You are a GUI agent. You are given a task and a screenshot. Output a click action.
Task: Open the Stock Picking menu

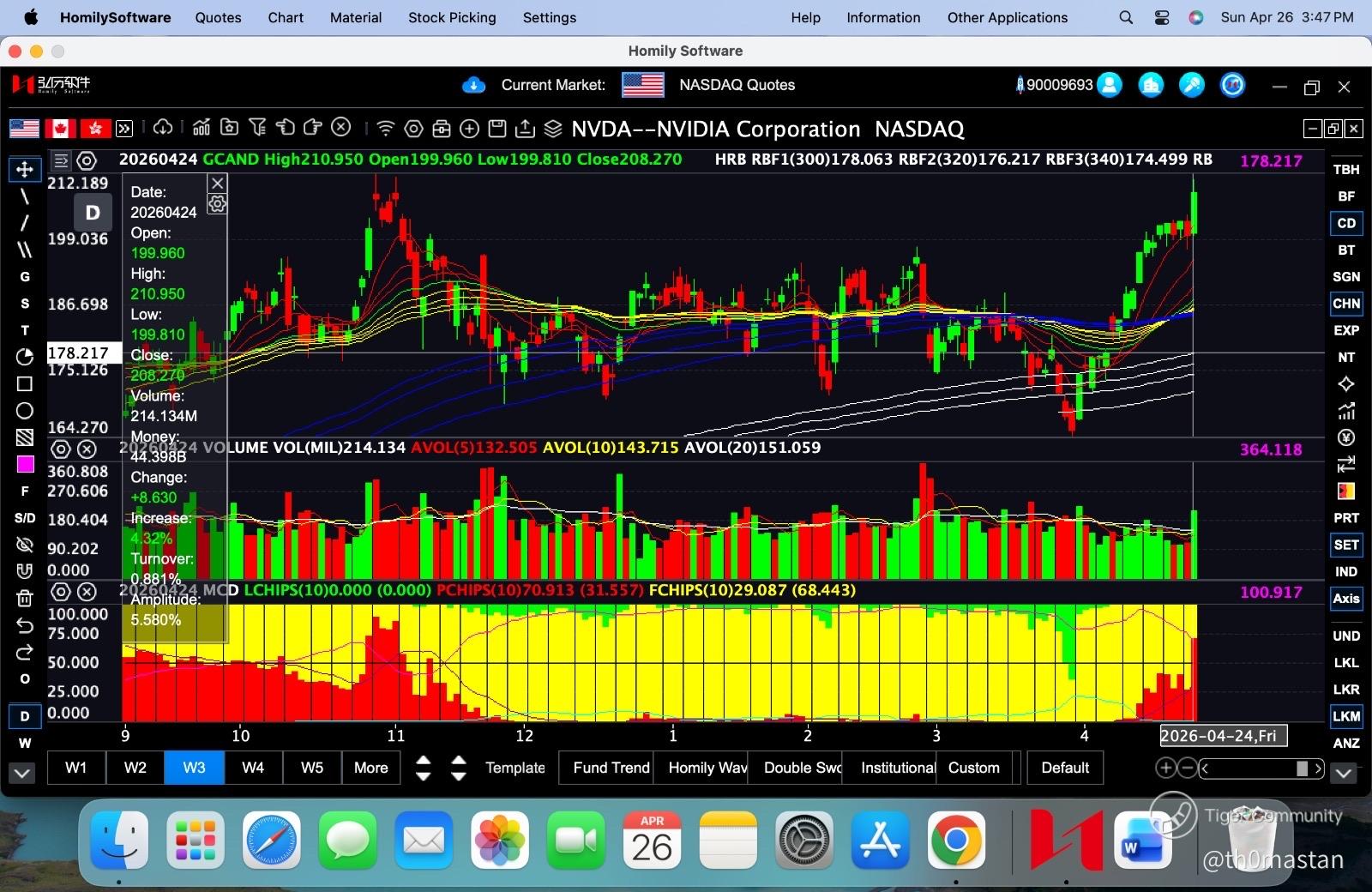[x=452, y=17]
